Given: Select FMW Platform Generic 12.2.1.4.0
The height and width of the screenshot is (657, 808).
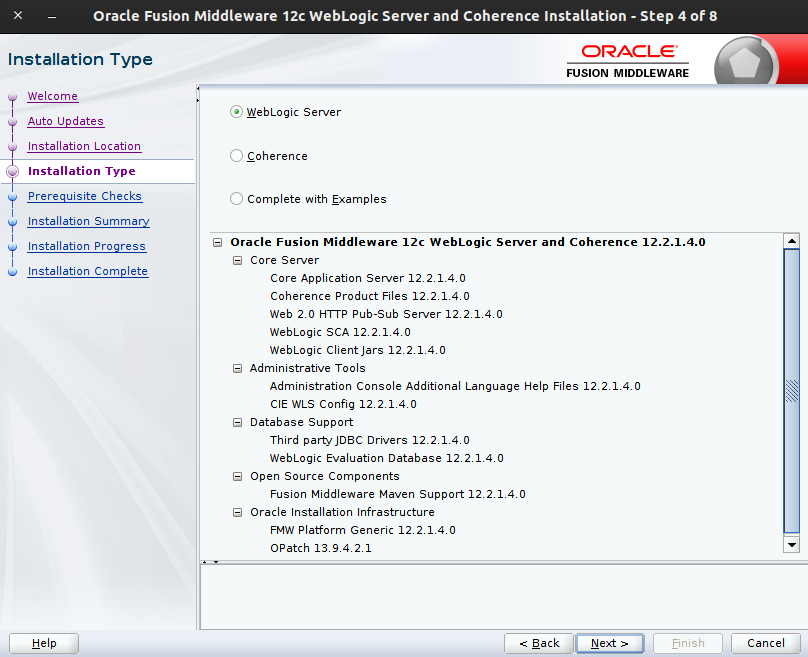Looking at the screenshot, I should (x=363, y=530).
